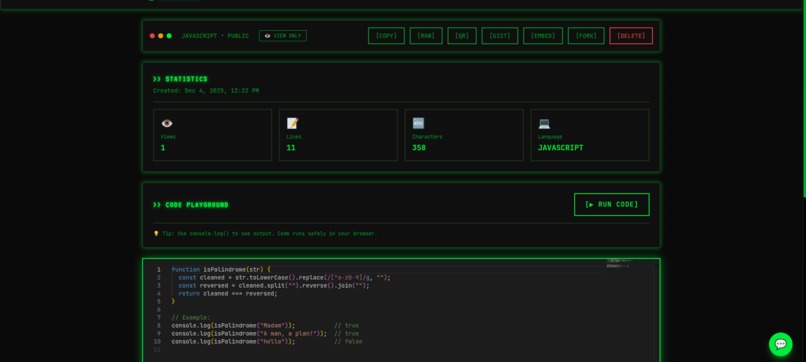806x362 pixels.
Task: Click the VIEW ONLY badge
Action: pyautogui.click(x=283, y=36)
